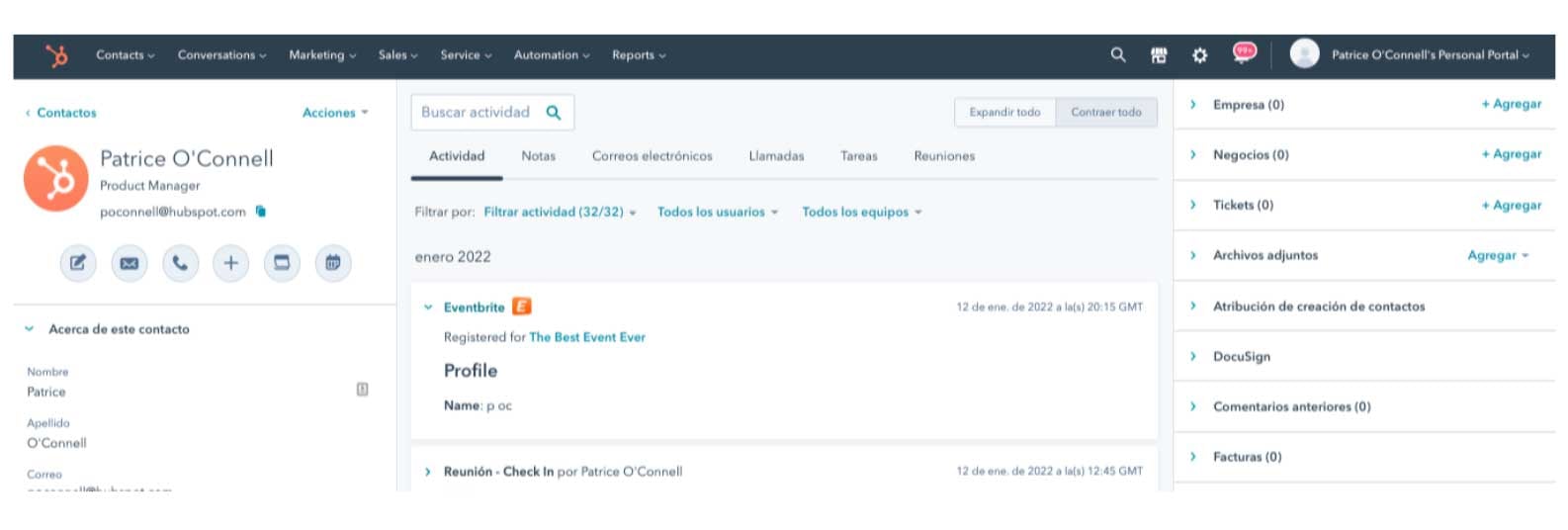Click the send email icon button

tap(130, 263)
